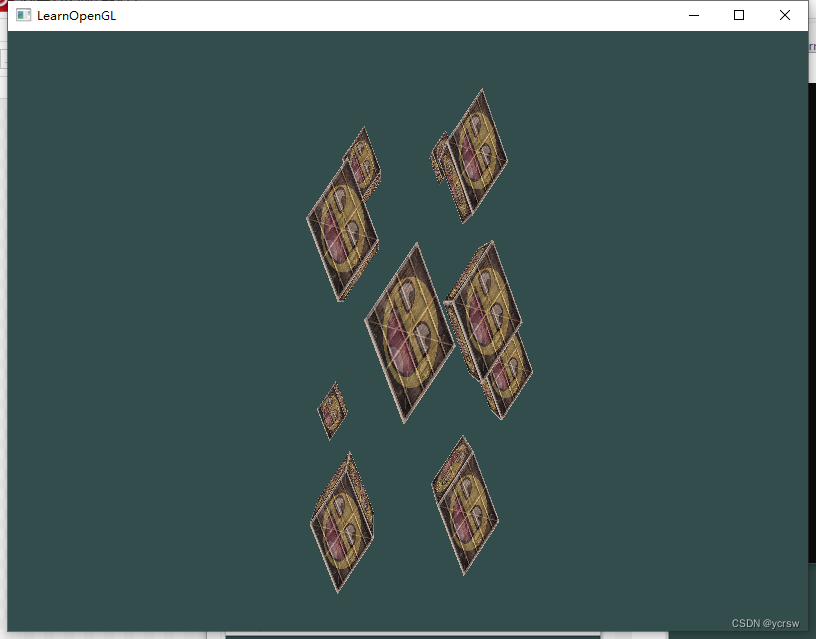This screenshot has height=639, width=816.
Task: Click the browser window edge behind LearnOpenGL
Action: (4, 300)
